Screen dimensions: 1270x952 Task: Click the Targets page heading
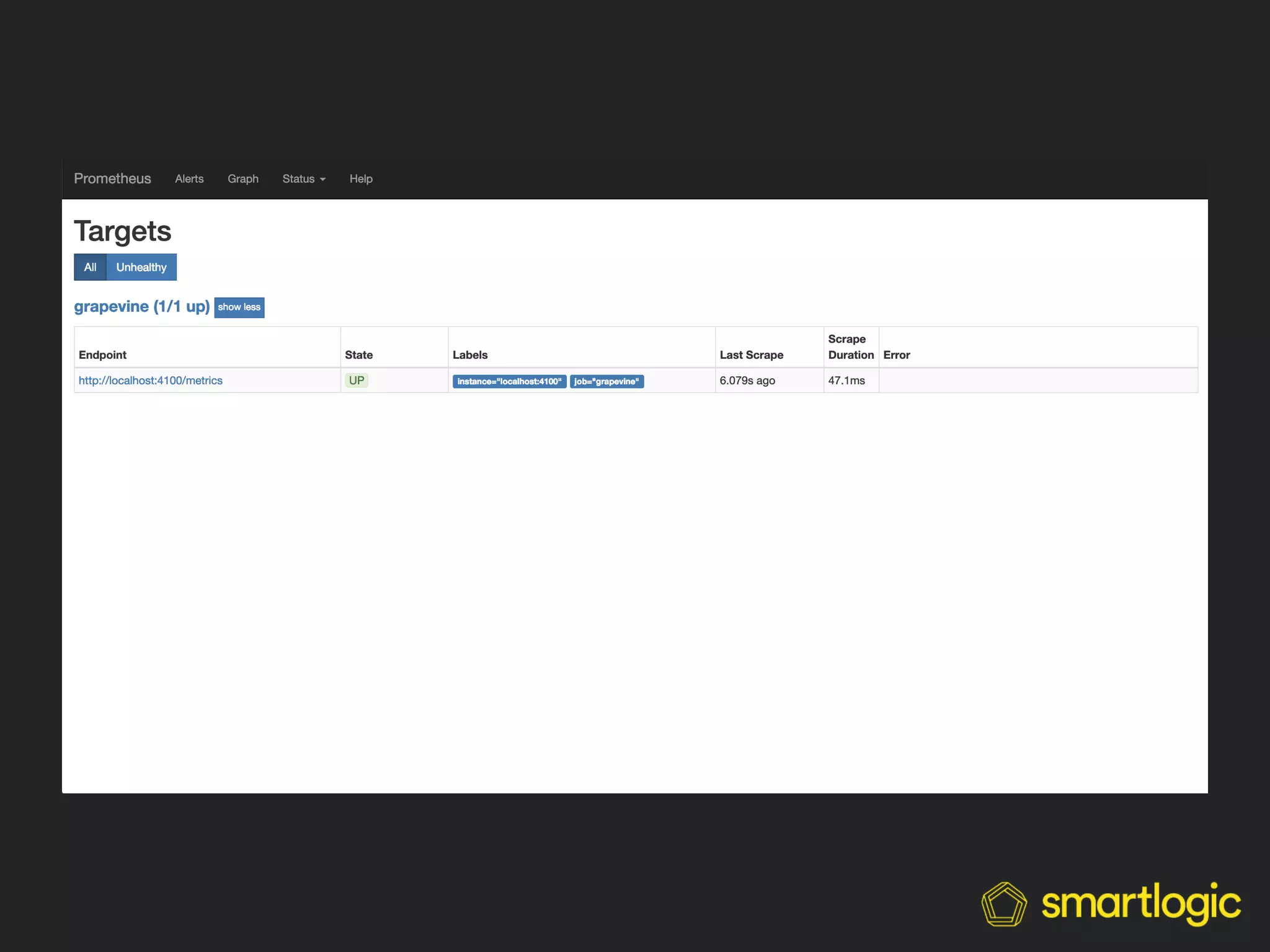(x=122, y=231)
